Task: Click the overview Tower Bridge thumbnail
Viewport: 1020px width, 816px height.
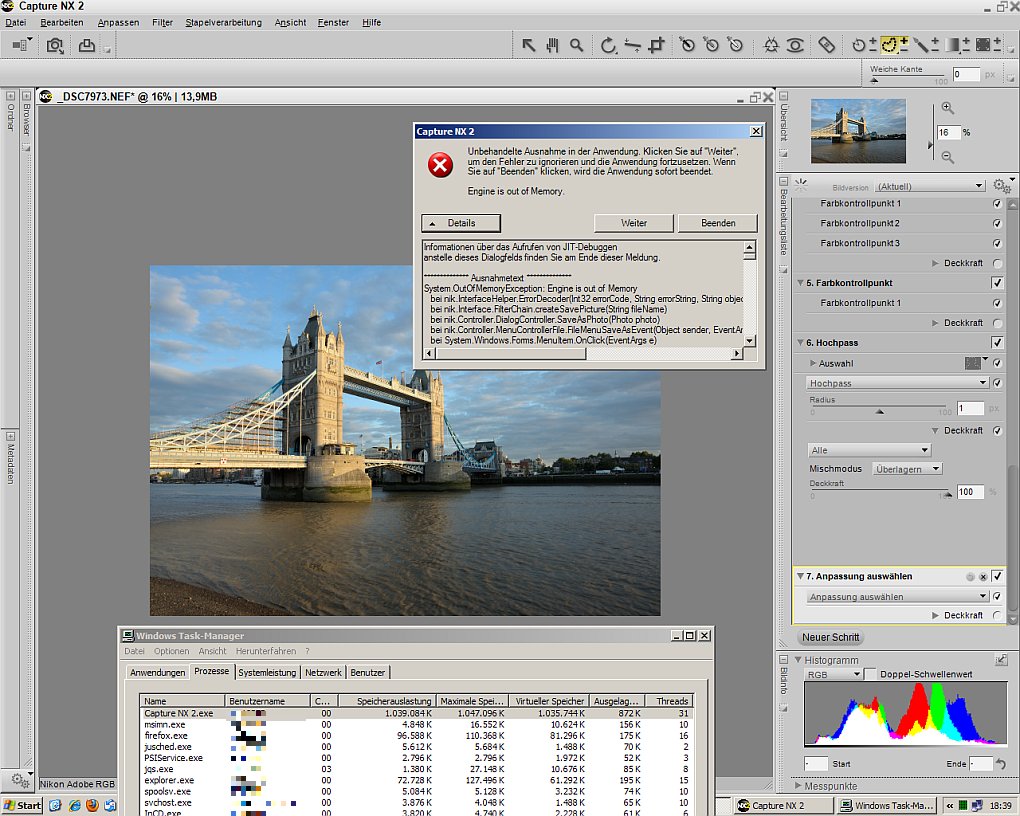Action: tap(858, 131)
